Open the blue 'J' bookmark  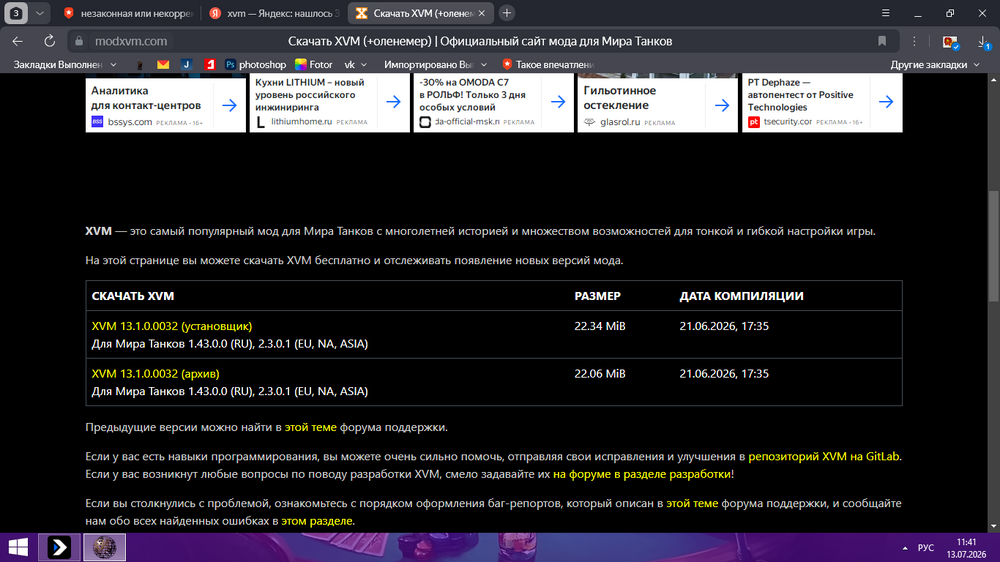click(x=186, y=64)
